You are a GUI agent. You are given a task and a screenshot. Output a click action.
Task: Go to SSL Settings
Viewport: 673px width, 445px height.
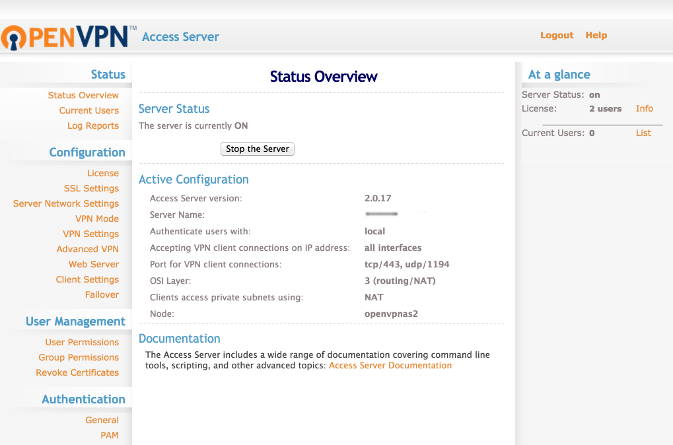(x=91, y=188)
